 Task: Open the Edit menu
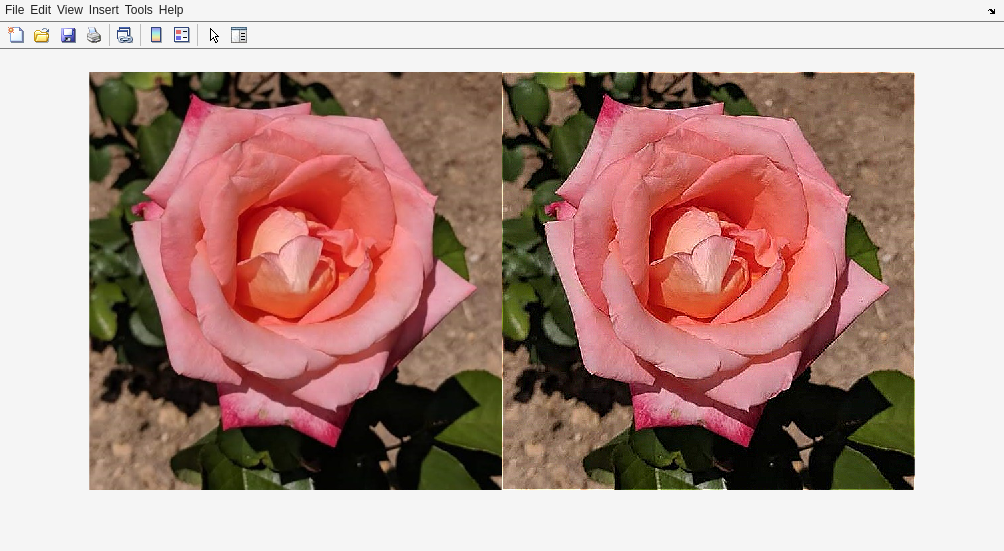click(x=40, y=10)
